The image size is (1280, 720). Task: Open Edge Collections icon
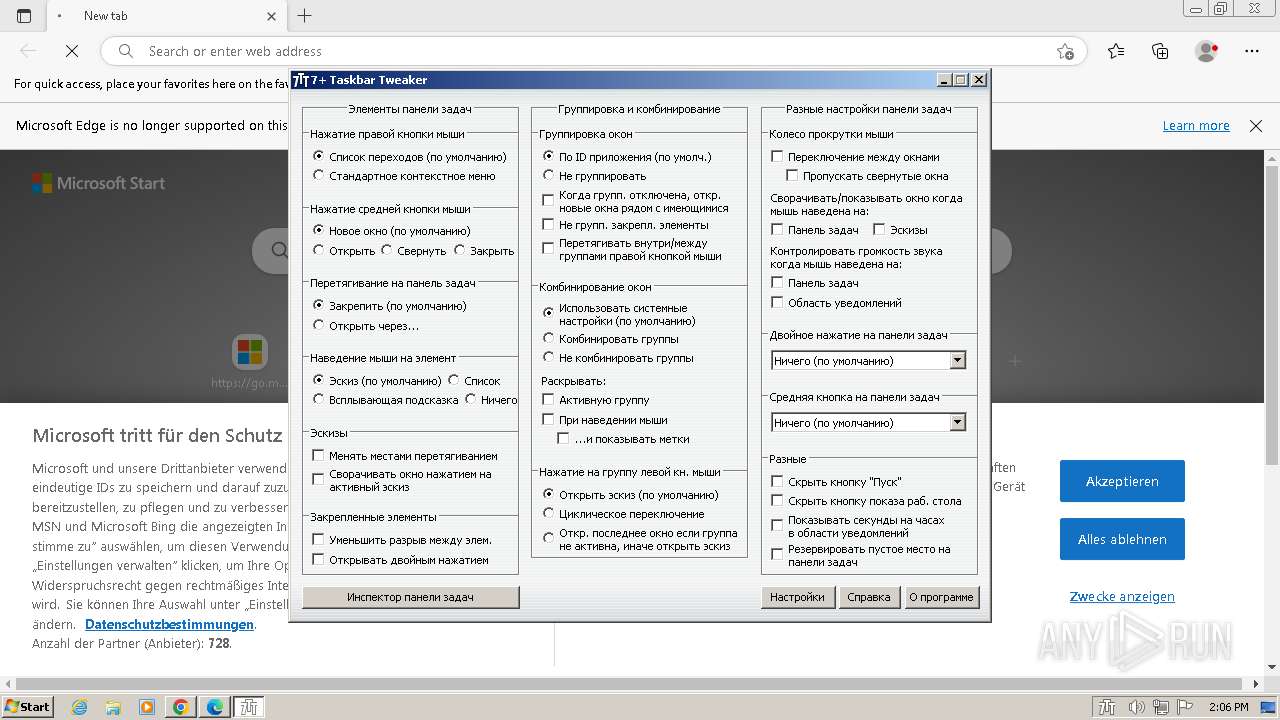[1160, 51]
